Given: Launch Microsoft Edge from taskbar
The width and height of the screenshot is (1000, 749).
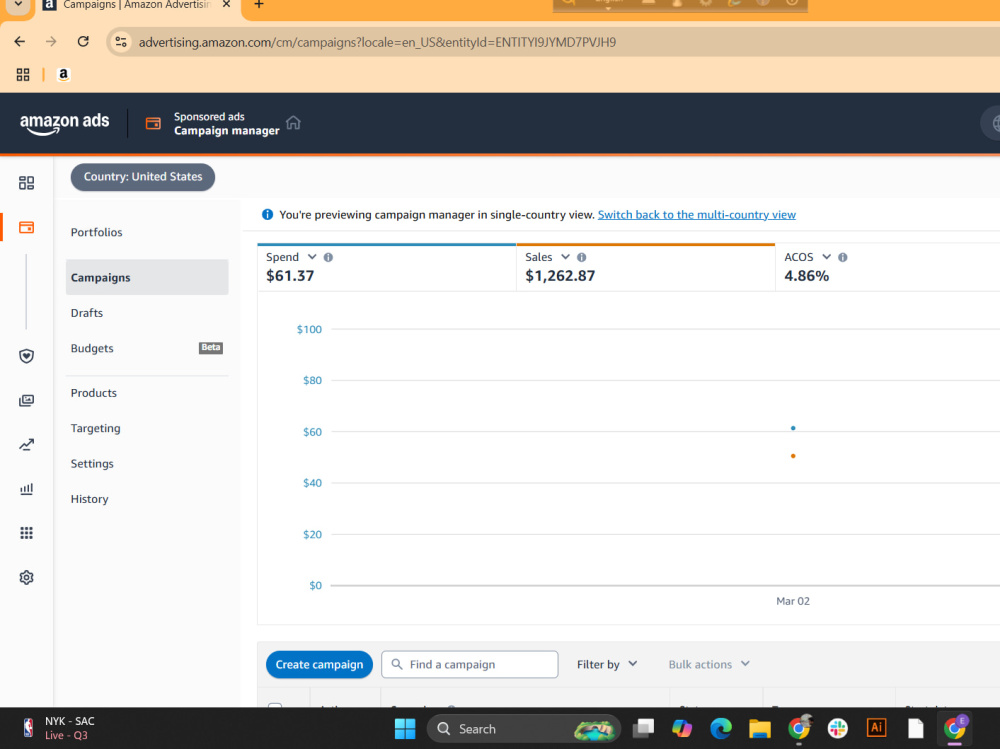Looking at the screenshot, I should pyautogui.click(x=721, y=728).
